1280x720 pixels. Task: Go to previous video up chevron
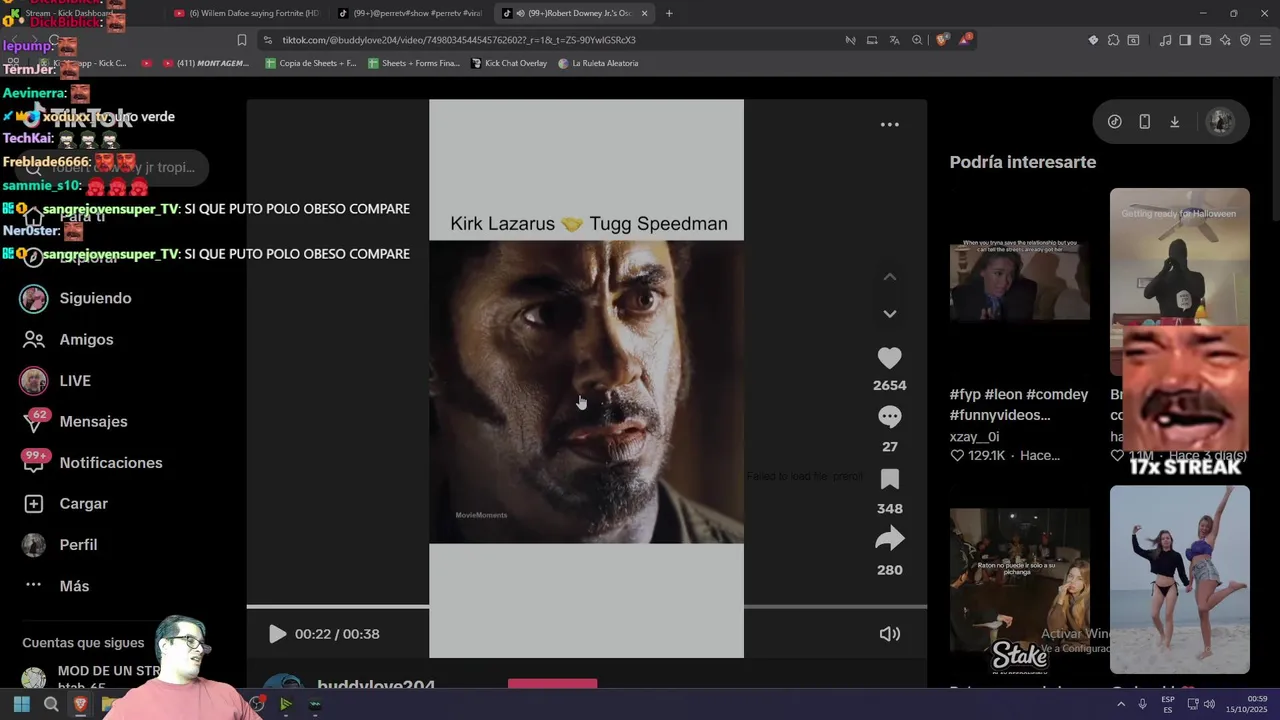point(889,277)
